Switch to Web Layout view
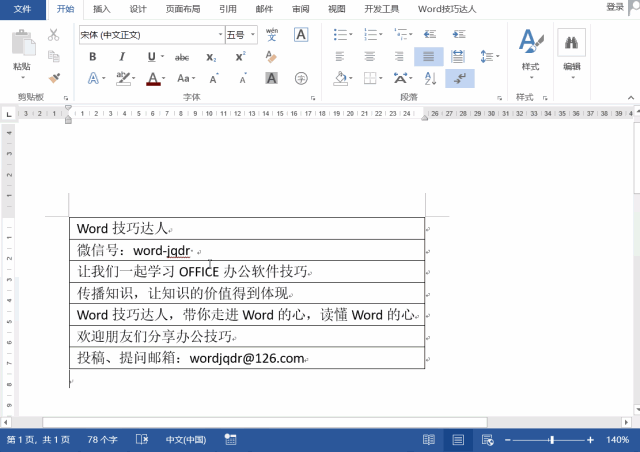This screenshot has width=640, height=452. point(487,440)
